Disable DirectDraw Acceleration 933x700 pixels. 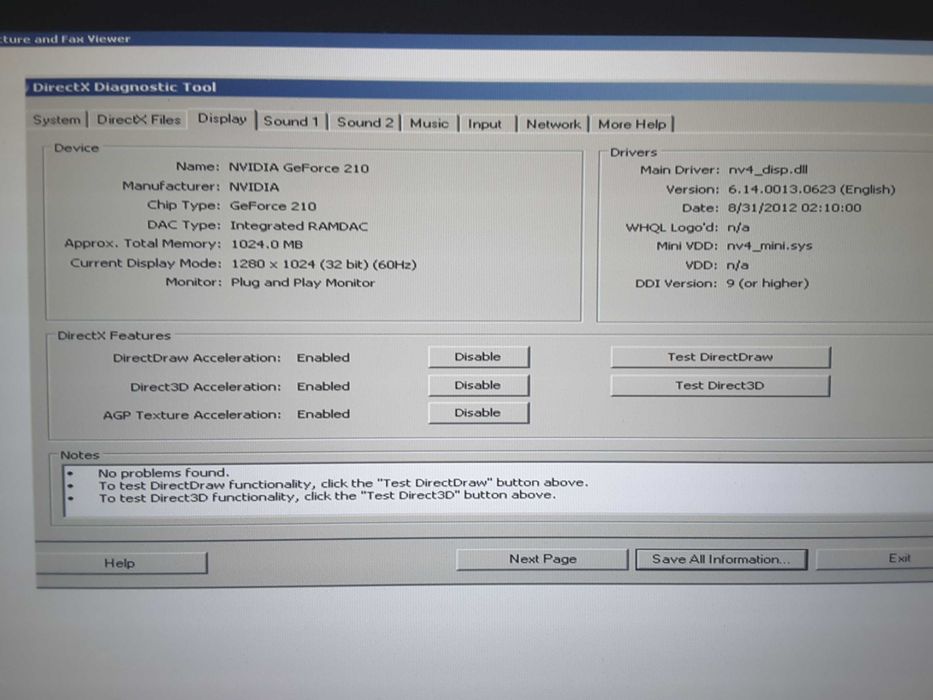478,357
